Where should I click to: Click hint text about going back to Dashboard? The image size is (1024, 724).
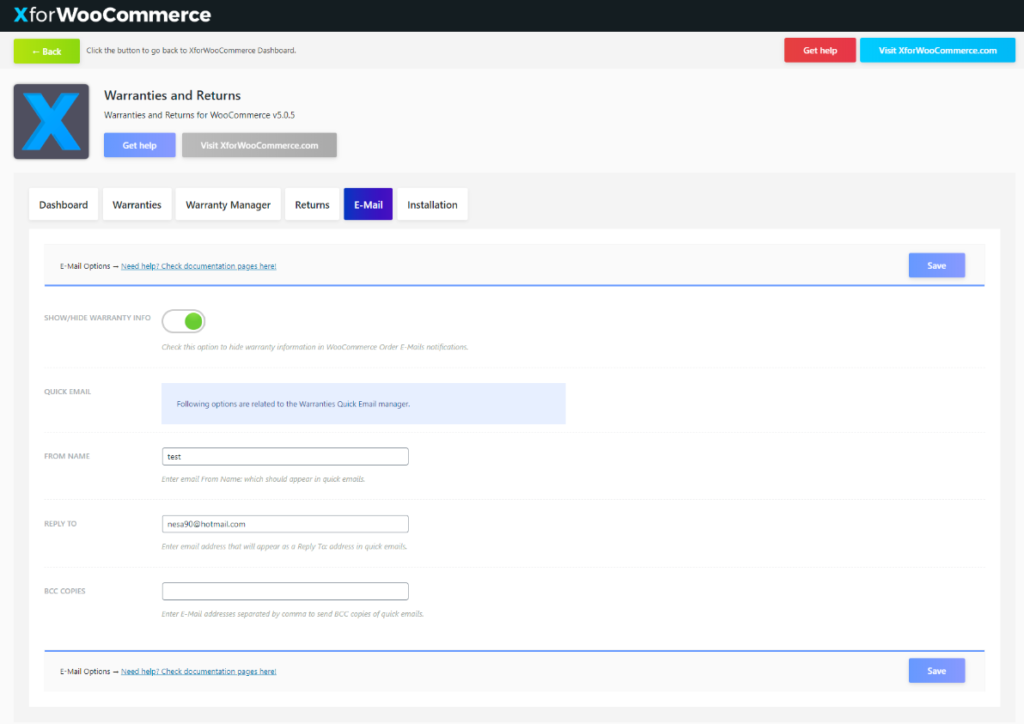[191, 50]
